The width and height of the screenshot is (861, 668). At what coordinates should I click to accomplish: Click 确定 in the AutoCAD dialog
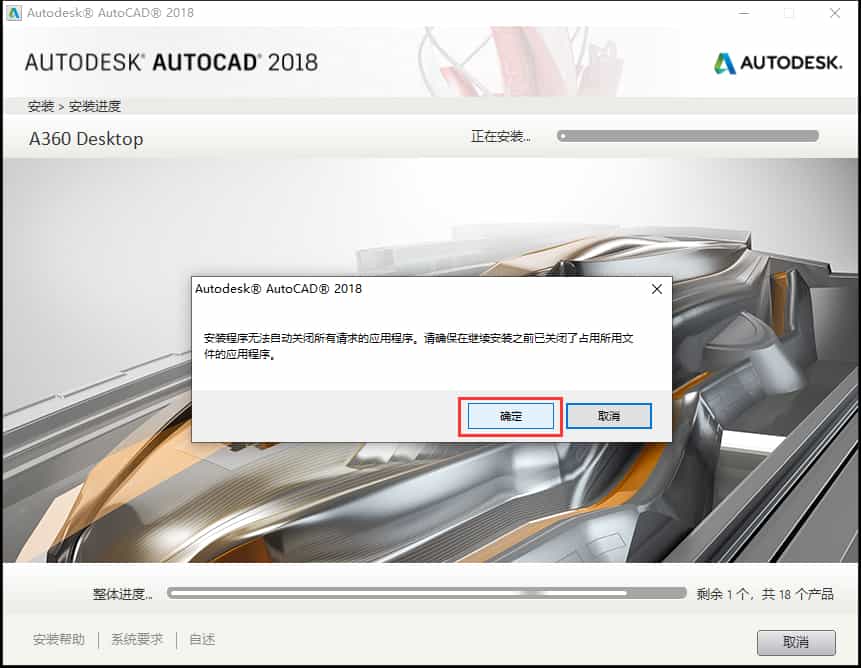[x=511, y=416]
